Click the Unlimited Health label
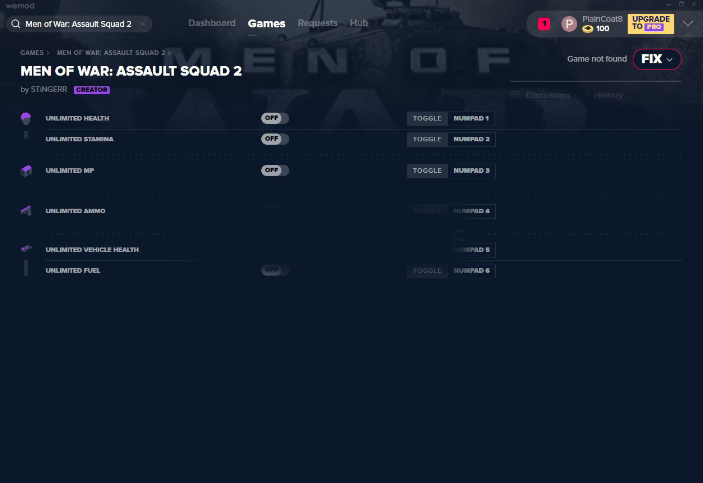703x483 pixels. pyautogui.click(x=77, y=118)
